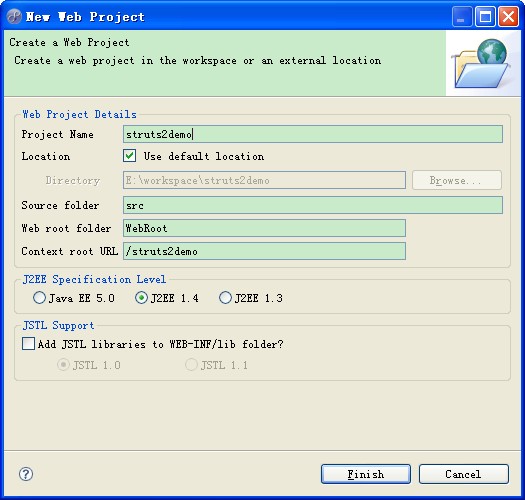Focus the Project Name text field
Viewport: 525px width, 500px height.
coord(313,134)
